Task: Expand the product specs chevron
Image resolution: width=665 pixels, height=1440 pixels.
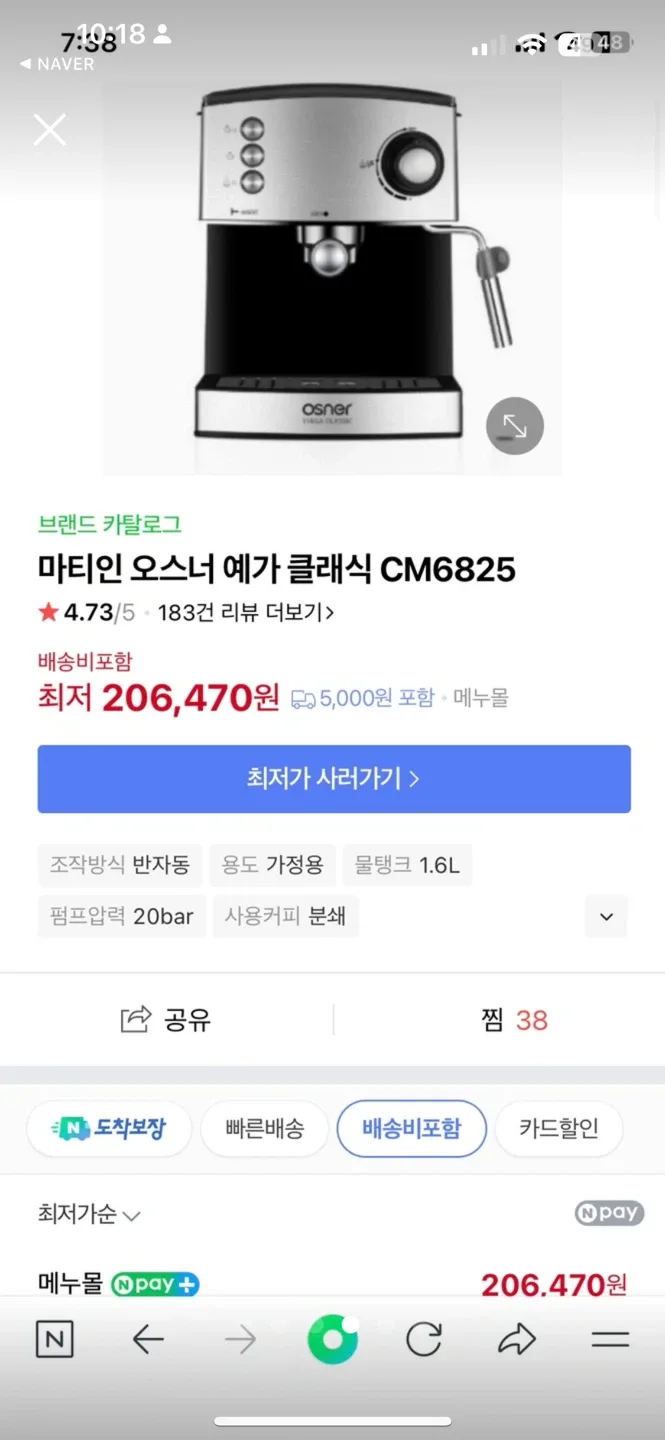Action: 606,916
